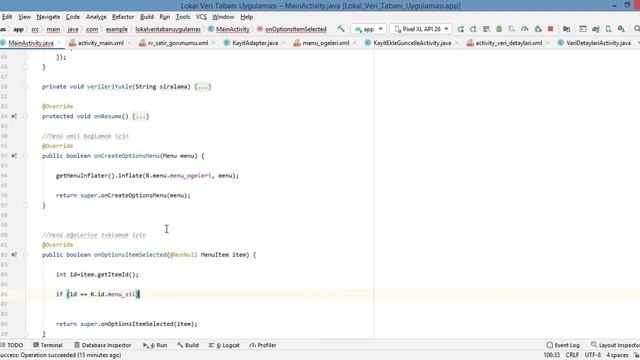Open the AVD device manager icon

609,29
